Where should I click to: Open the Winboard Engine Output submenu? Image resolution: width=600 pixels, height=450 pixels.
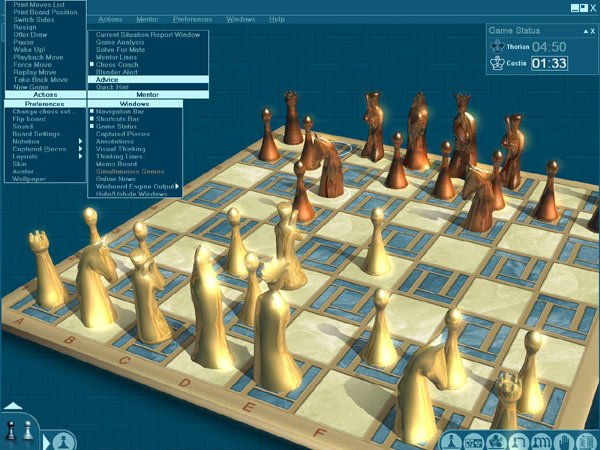[x=137, y=186]
